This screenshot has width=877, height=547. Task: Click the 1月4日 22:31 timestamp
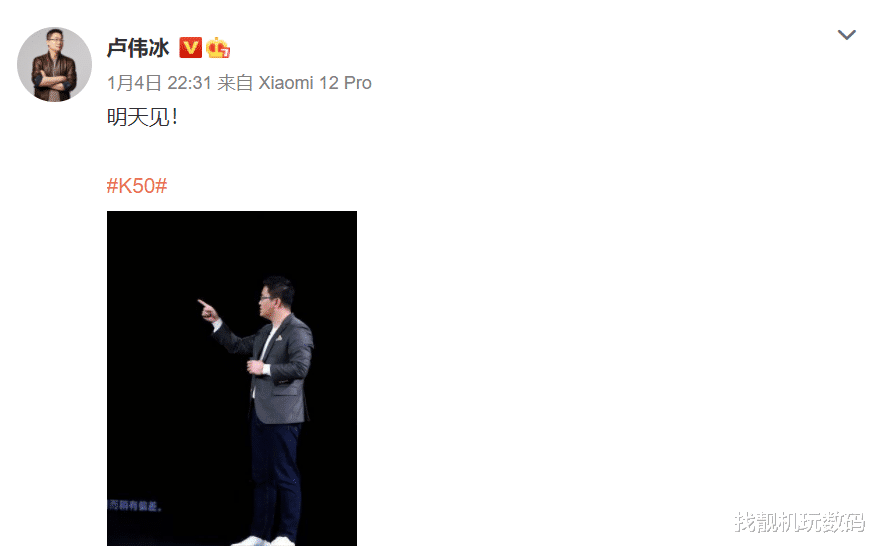click(159, 83)
